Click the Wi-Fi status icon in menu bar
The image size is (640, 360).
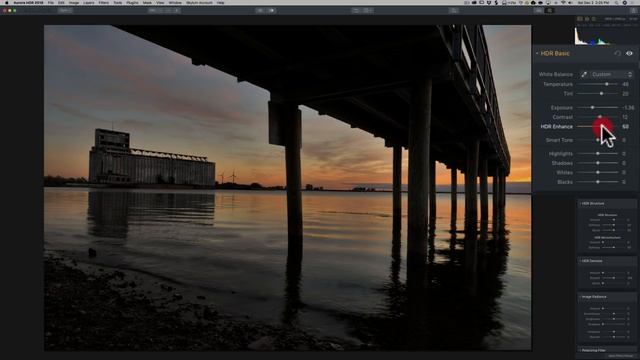(563, 2)
